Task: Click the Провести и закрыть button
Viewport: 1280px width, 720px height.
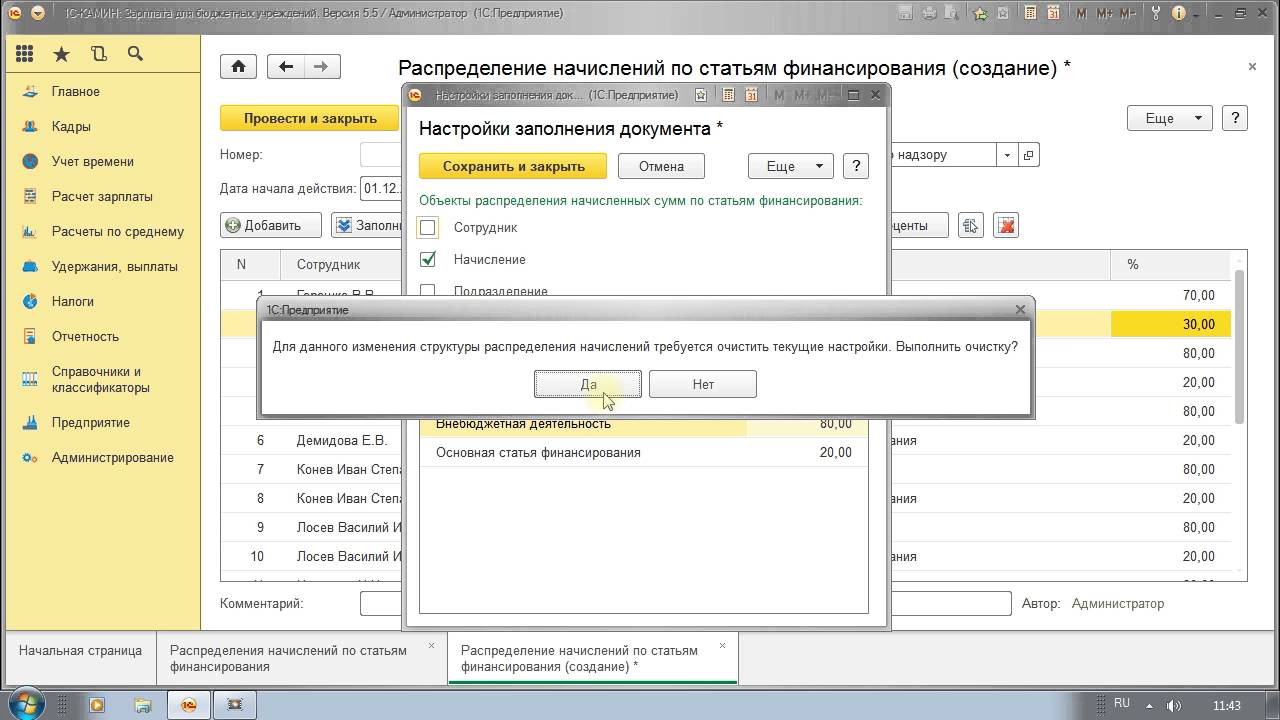Action: [x=309, y=118]
